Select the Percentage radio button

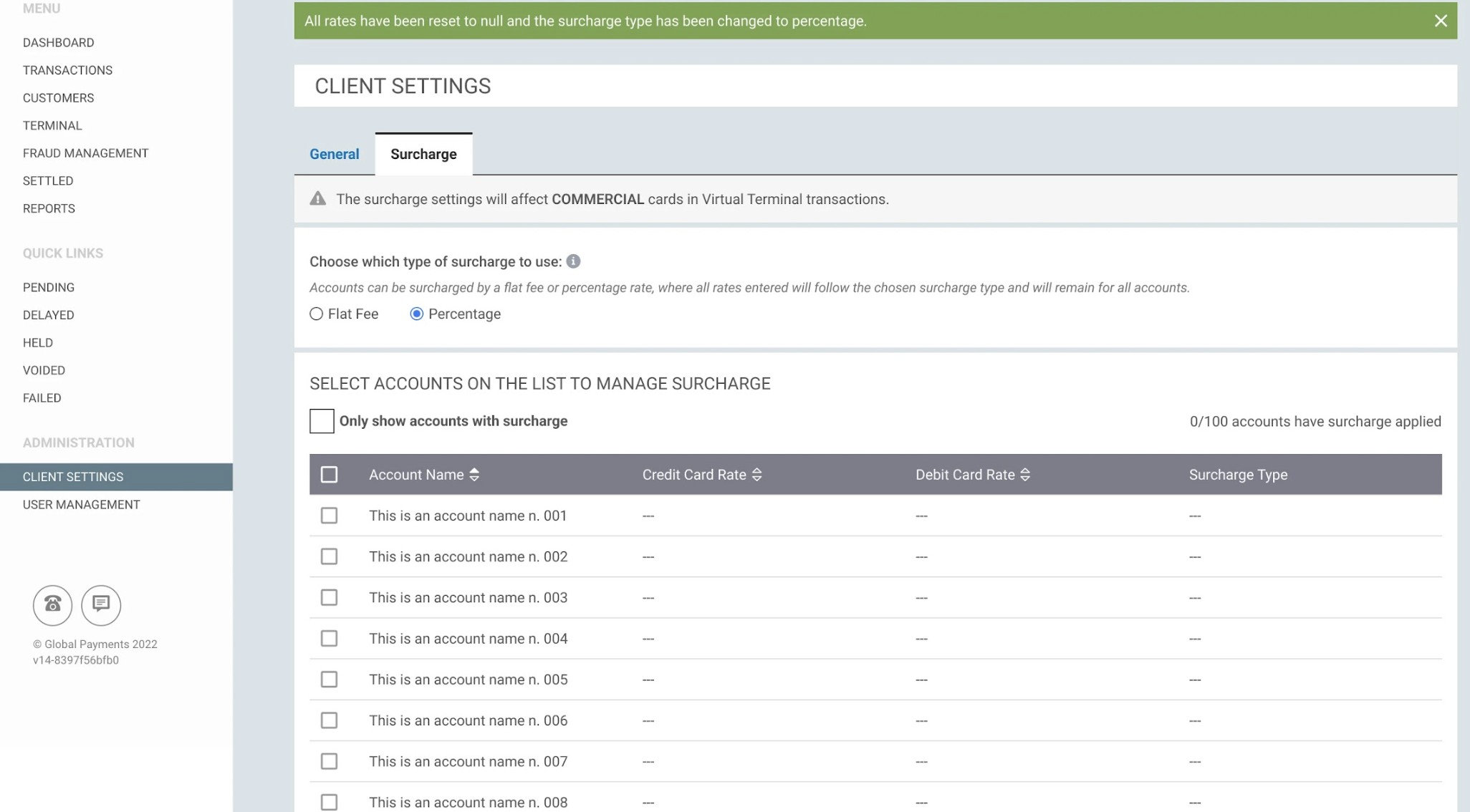click(x=416, y=314)
